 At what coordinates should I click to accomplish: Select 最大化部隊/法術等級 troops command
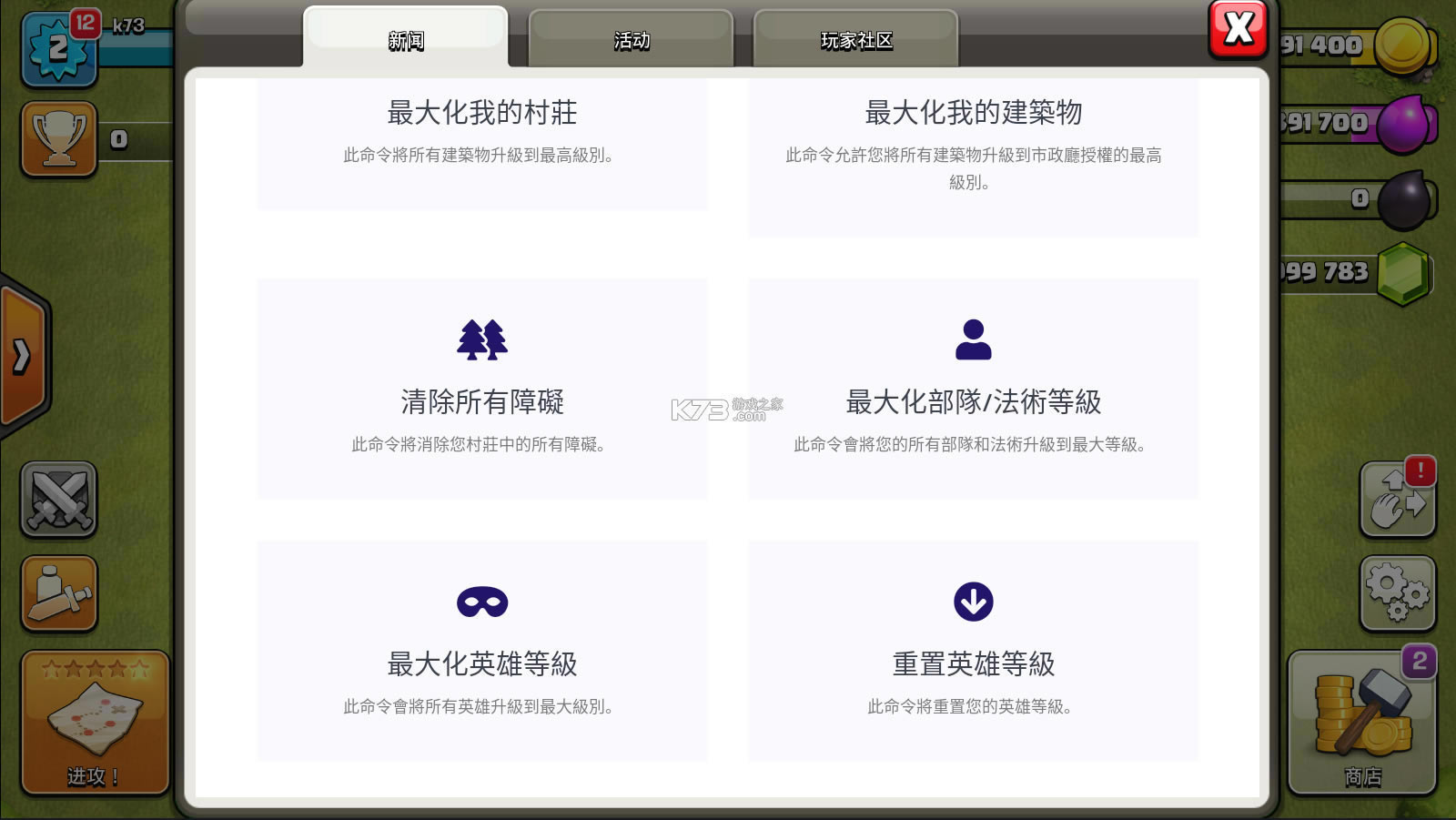[x=973, y=389]
